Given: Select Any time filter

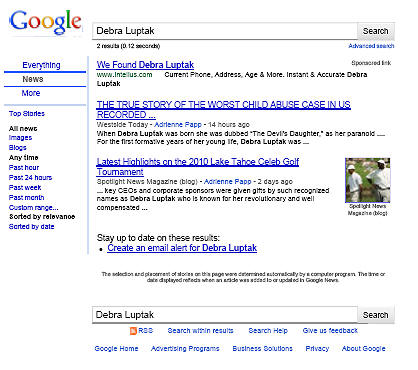Looking at the screenshot, I should point(23,157).
